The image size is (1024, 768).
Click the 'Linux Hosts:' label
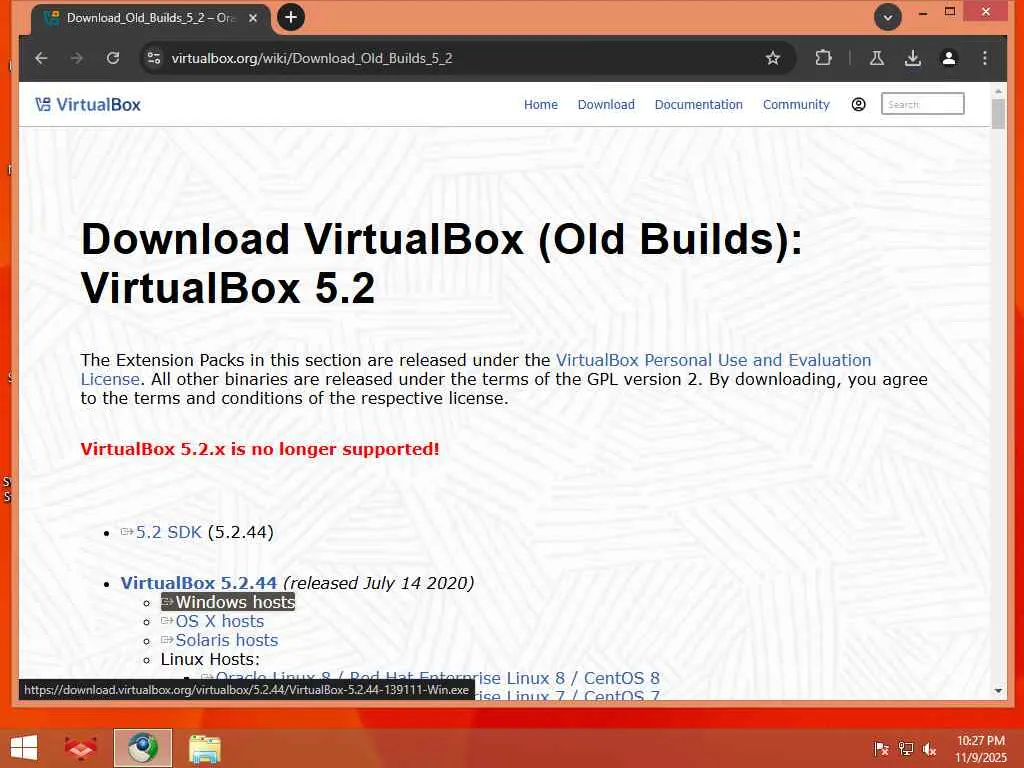tap(210, 659)
